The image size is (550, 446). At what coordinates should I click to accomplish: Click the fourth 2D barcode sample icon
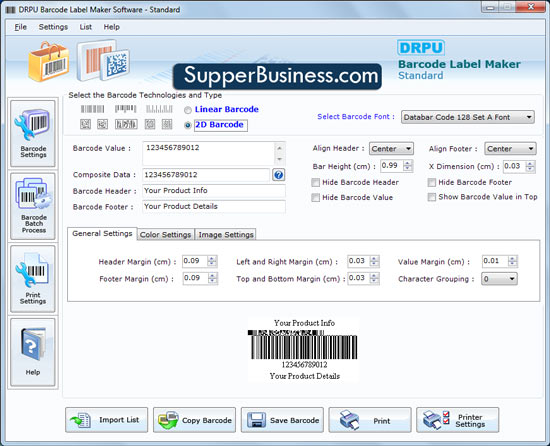tap(150, 124)
